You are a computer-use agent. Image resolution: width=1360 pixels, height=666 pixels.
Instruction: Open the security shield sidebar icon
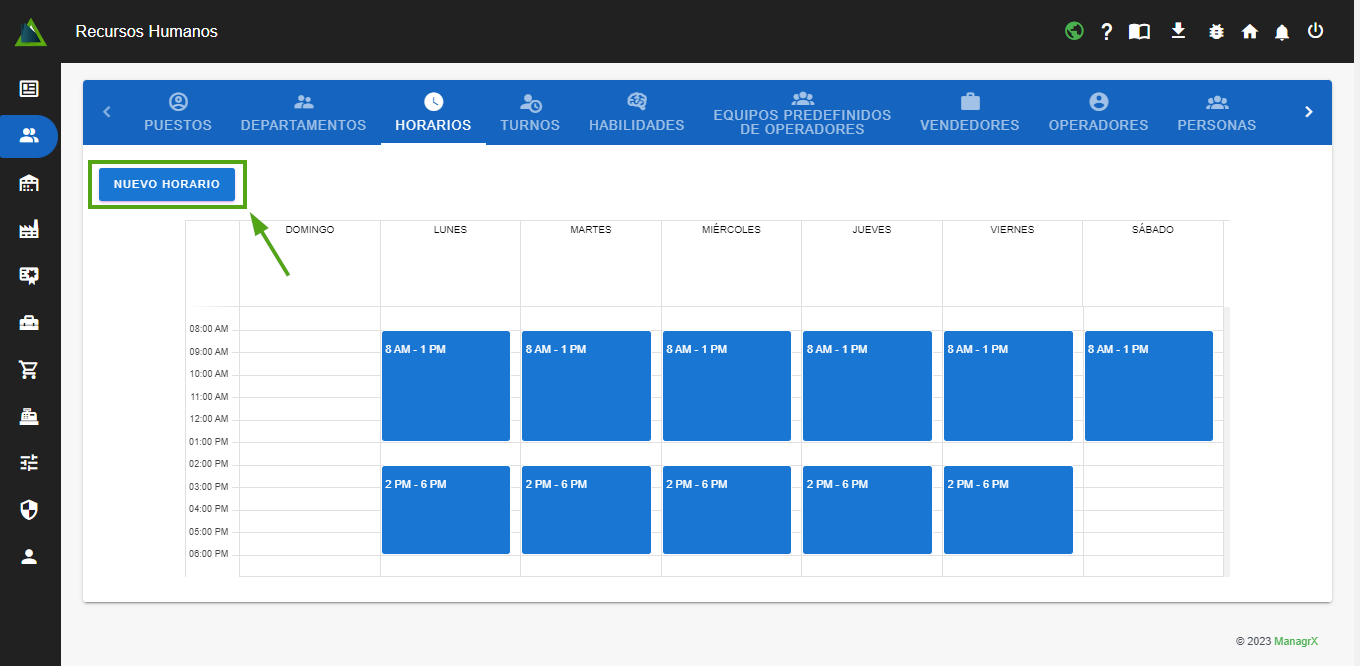point(29,510)
